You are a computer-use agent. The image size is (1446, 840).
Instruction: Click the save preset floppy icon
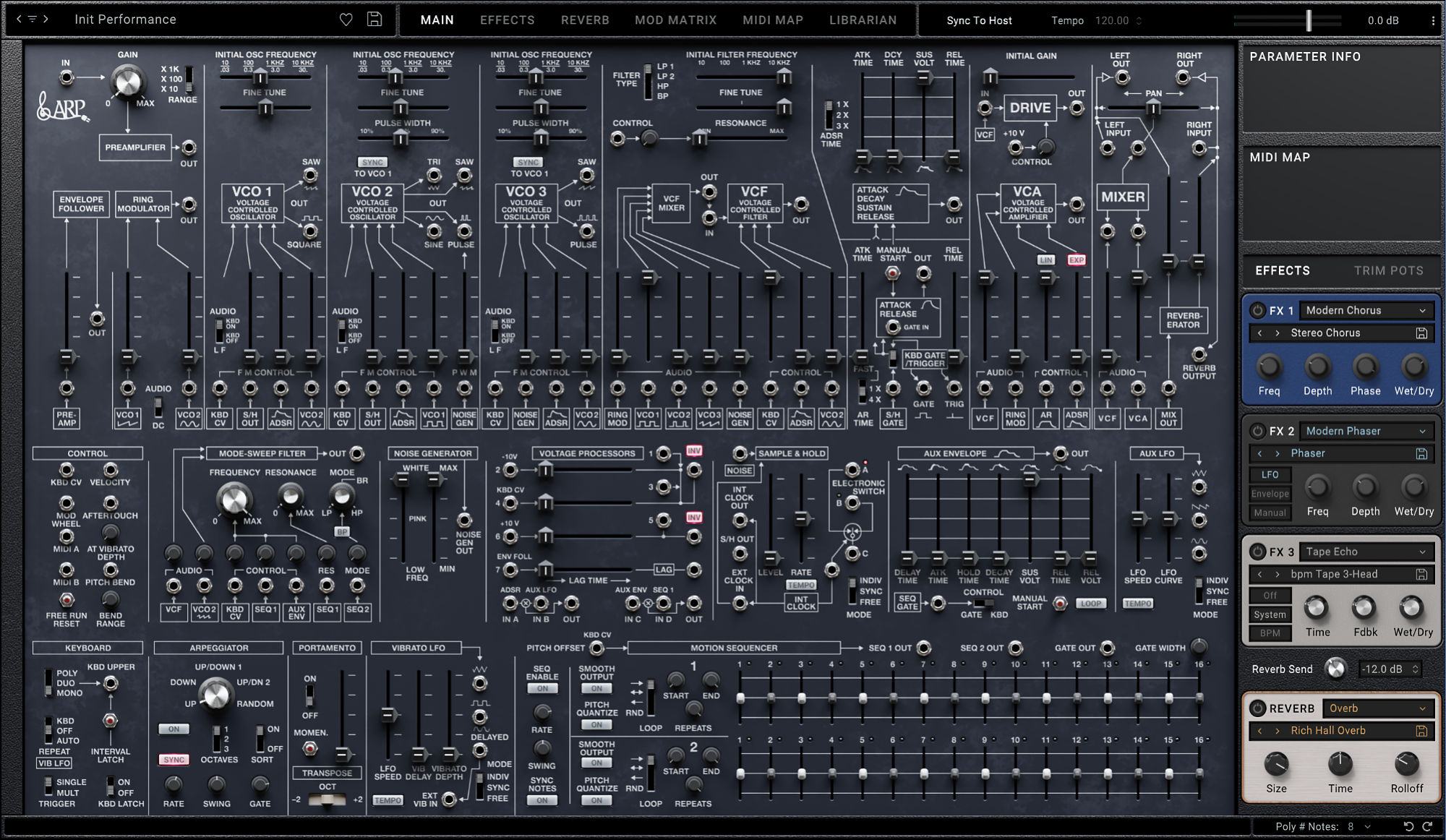point(375,20)
